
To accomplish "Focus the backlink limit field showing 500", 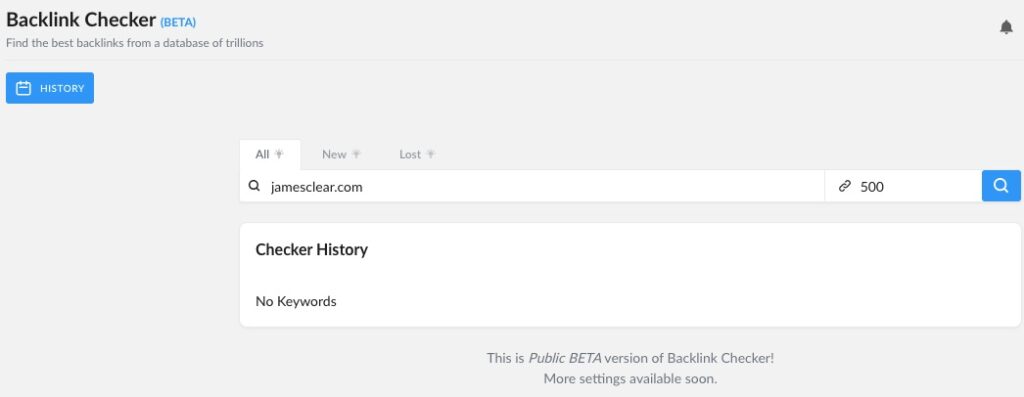I will [904, 187].
